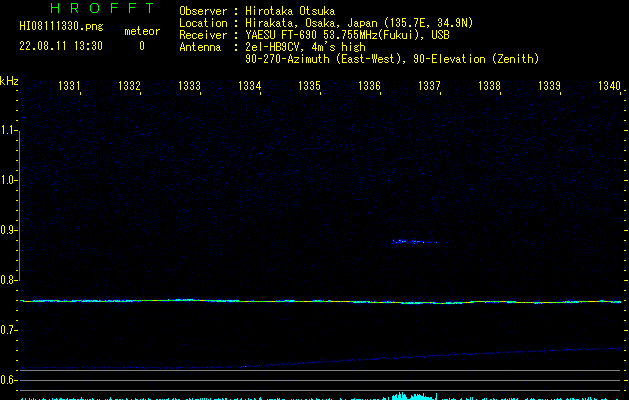Screen dimensions: 629x400
Task: Click the 1333 time axis label
Action: [x=189, y=85]
